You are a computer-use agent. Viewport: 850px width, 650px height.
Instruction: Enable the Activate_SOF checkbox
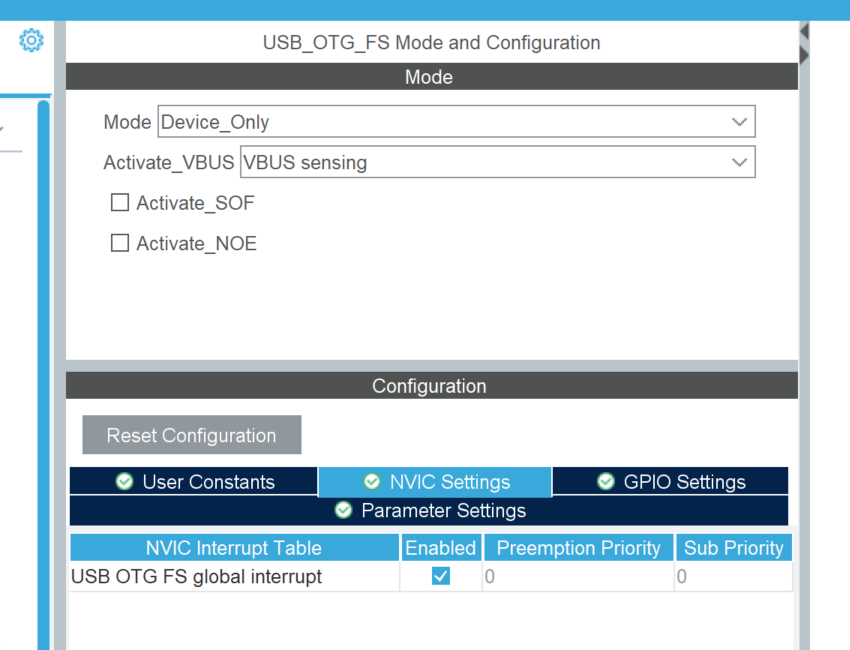tap(120, 203)
